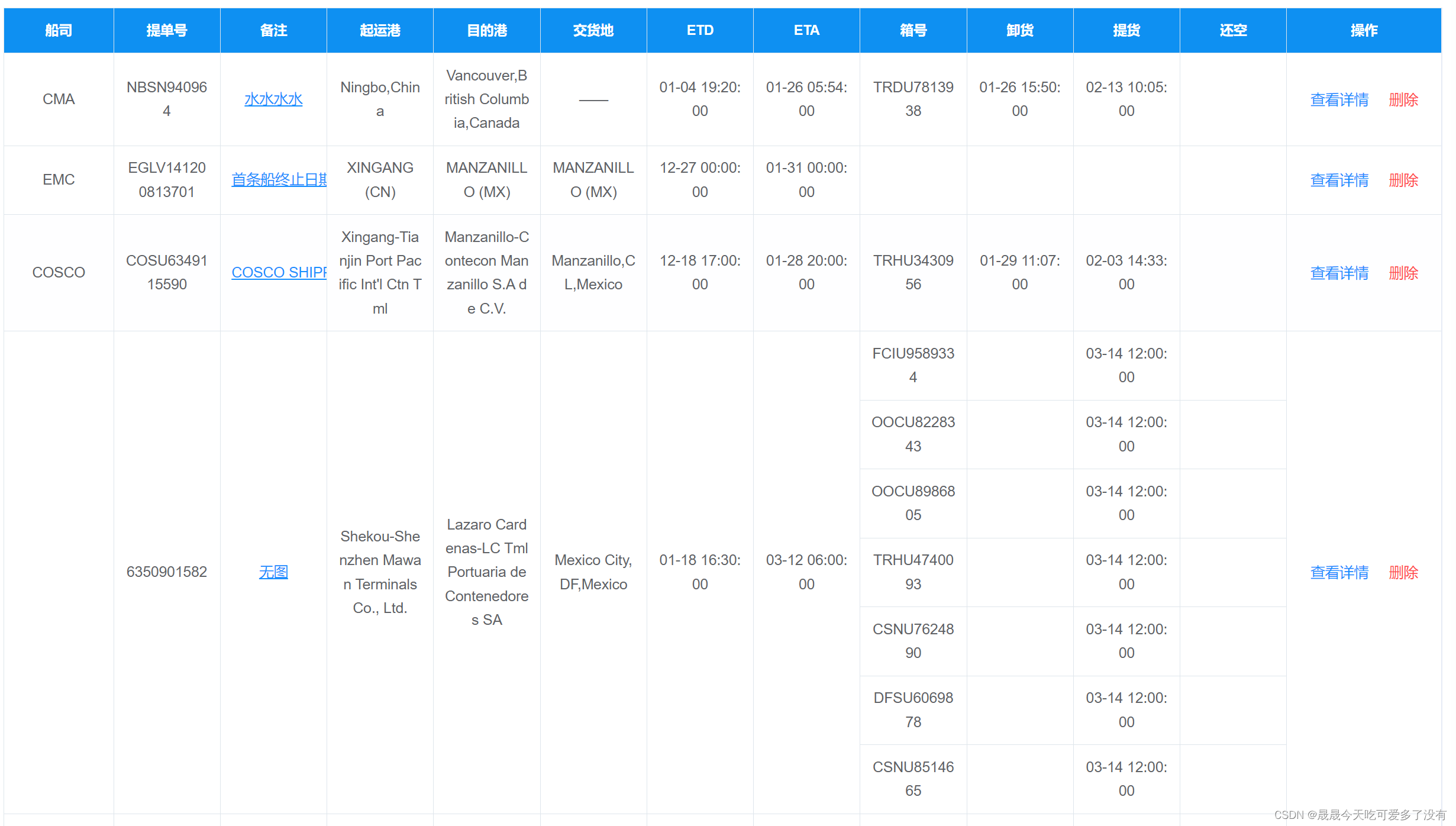
Task: Select the EMC carrier cell
Action: [x=59, y=179]
